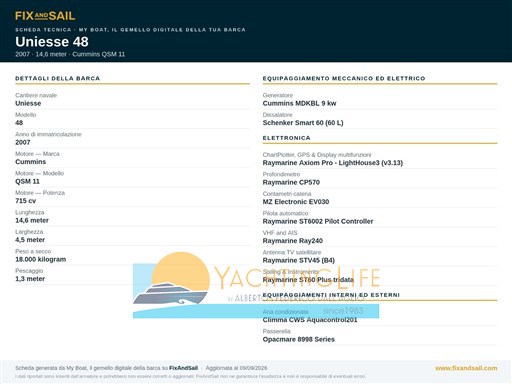Click engine brand value Cummins
Viewport: 512px width, 384px height.
click(x=30, y=162)
